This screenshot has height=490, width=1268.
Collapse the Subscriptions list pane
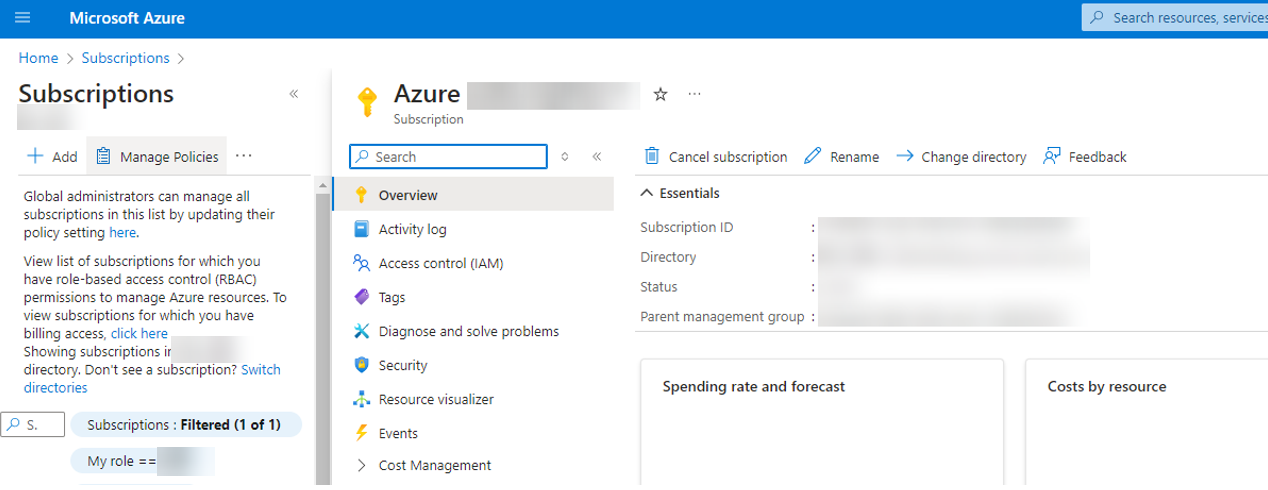tap(294, 94)
